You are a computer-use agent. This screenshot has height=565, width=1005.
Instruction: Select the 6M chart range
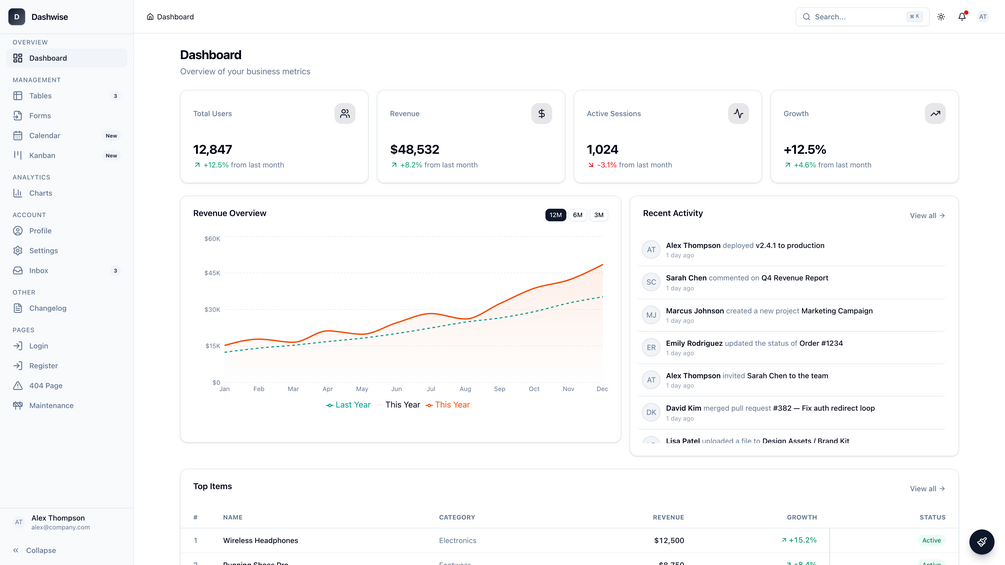(577, 215)
